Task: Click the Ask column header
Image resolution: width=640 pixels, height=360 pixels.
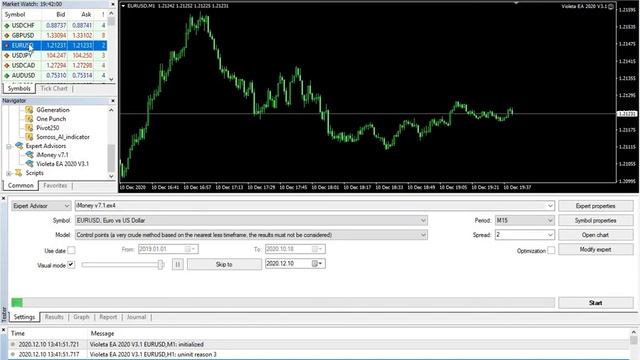Action: pos(86,15)
